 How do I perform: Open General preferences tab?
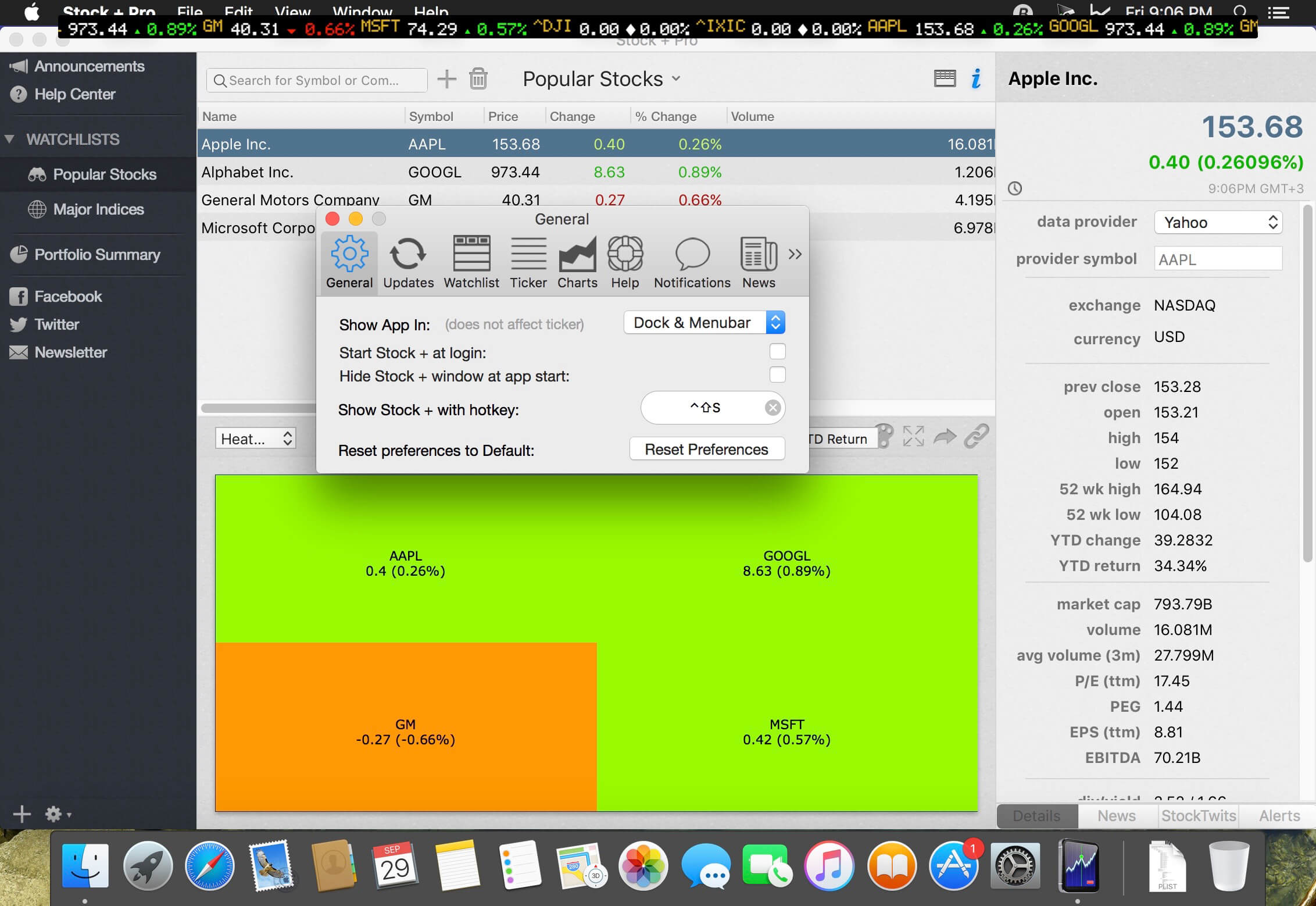349,262
